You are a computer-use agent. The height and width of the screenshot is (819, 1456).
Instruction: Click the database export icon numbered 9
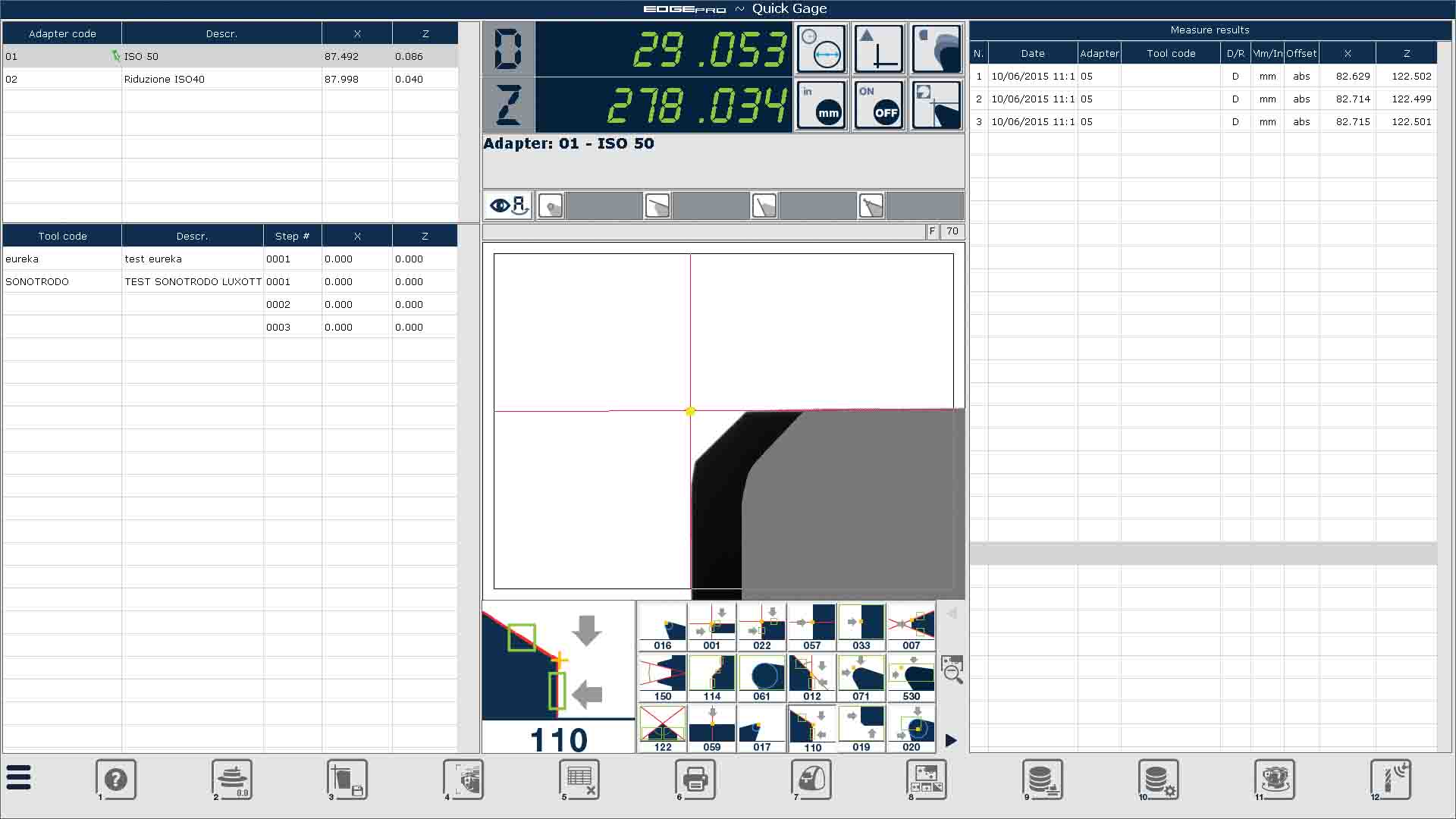(1042, 779)
